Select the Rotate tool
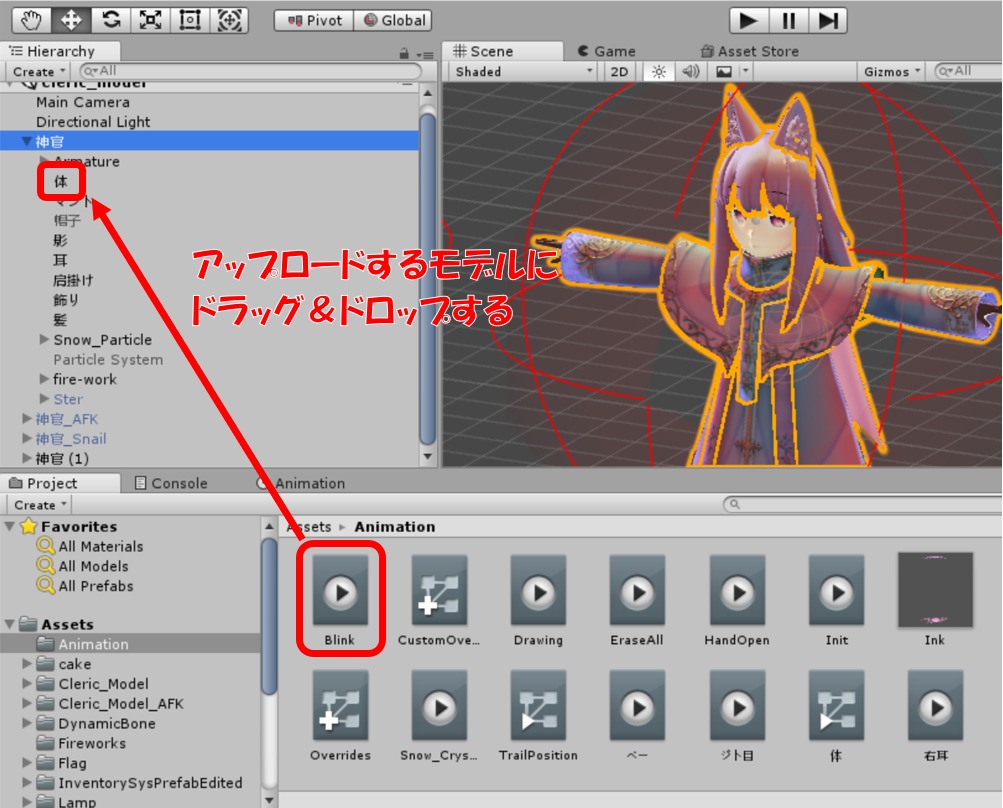This screenshot has height=808, width=1003. click(x=111, y=20)
